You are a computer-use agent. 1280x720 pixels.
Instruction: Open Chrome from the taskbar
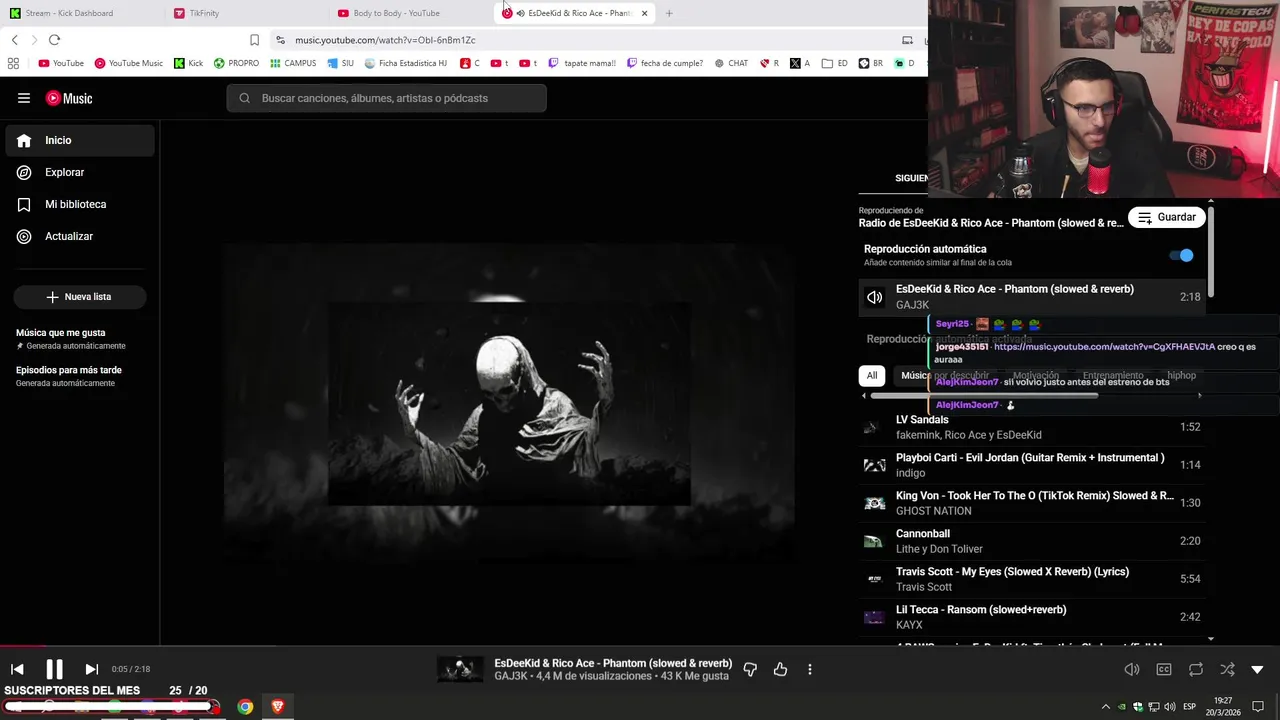245,707
